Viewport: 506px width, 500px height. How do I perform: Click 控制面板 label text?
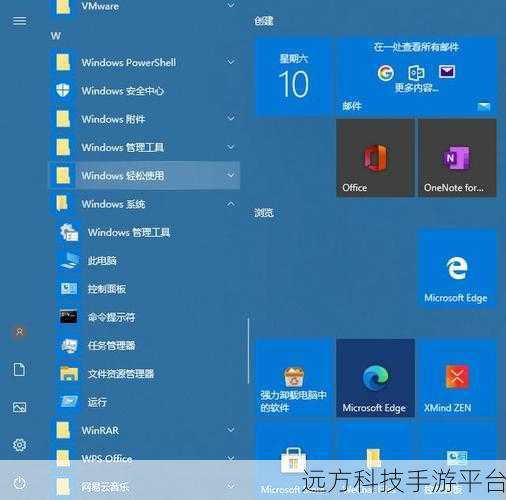(107, 289)
